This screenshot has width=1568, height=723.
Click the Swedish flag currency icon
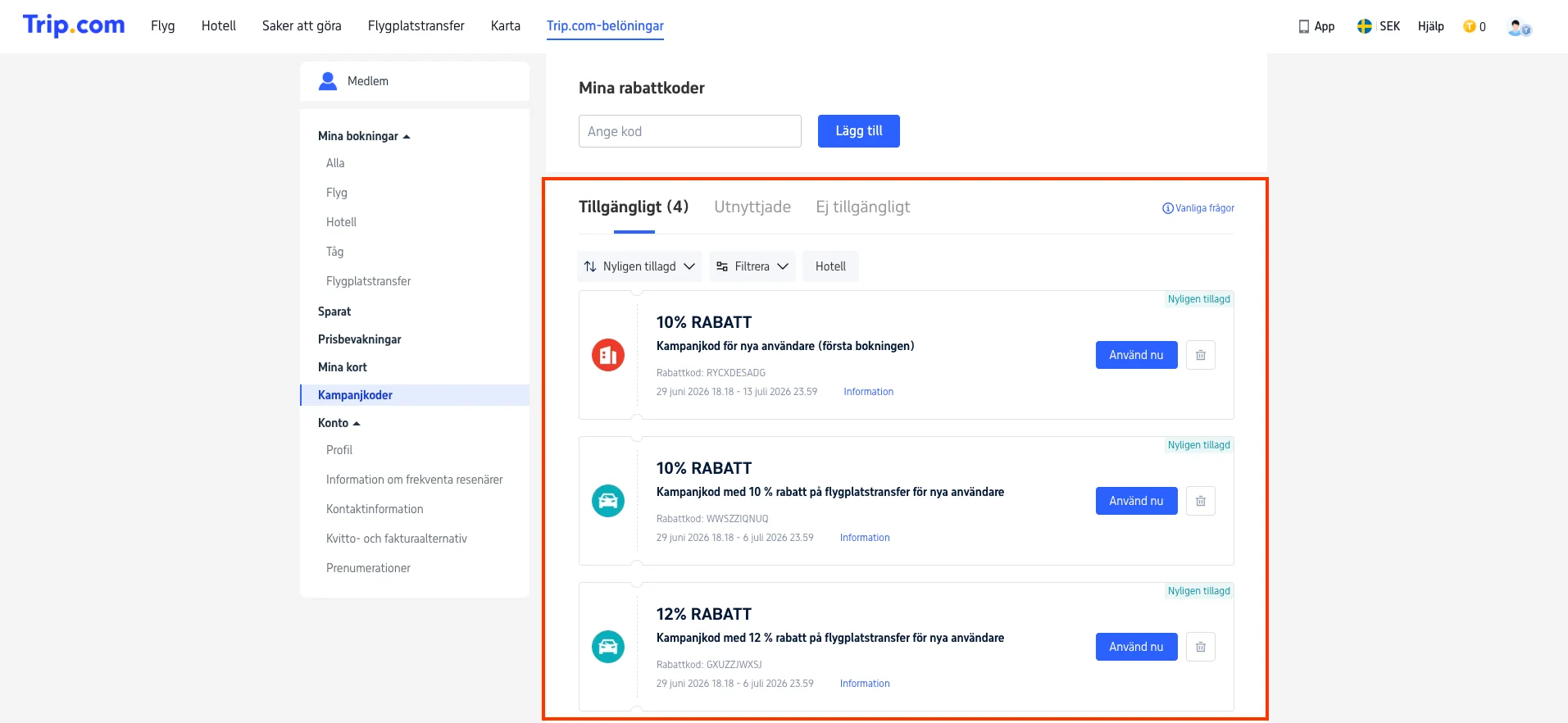coord(1365,26)
